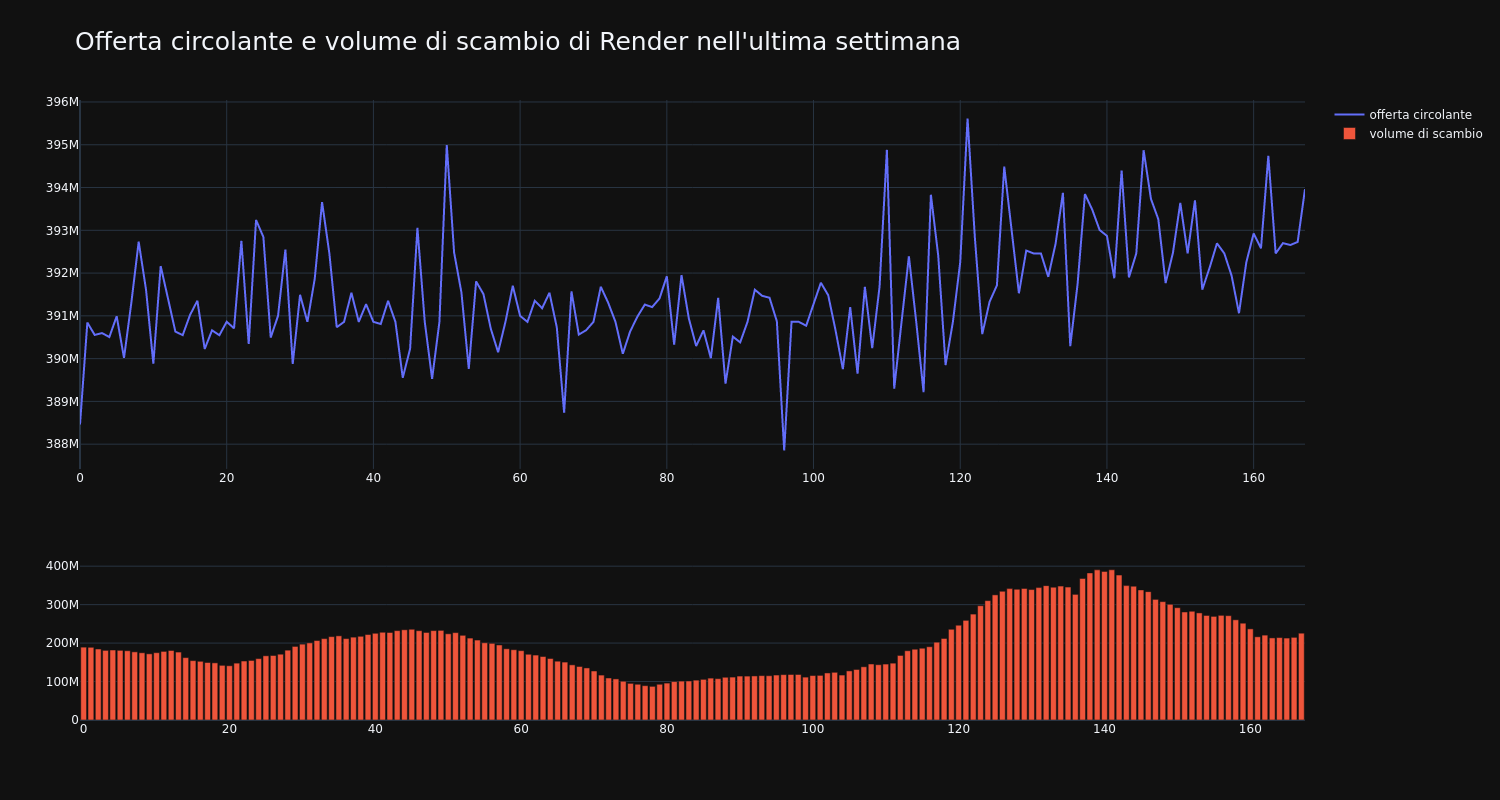Click the last volume bar at the far right
Viewport: 1500px width, 800px height.
tap(1301, 677)
